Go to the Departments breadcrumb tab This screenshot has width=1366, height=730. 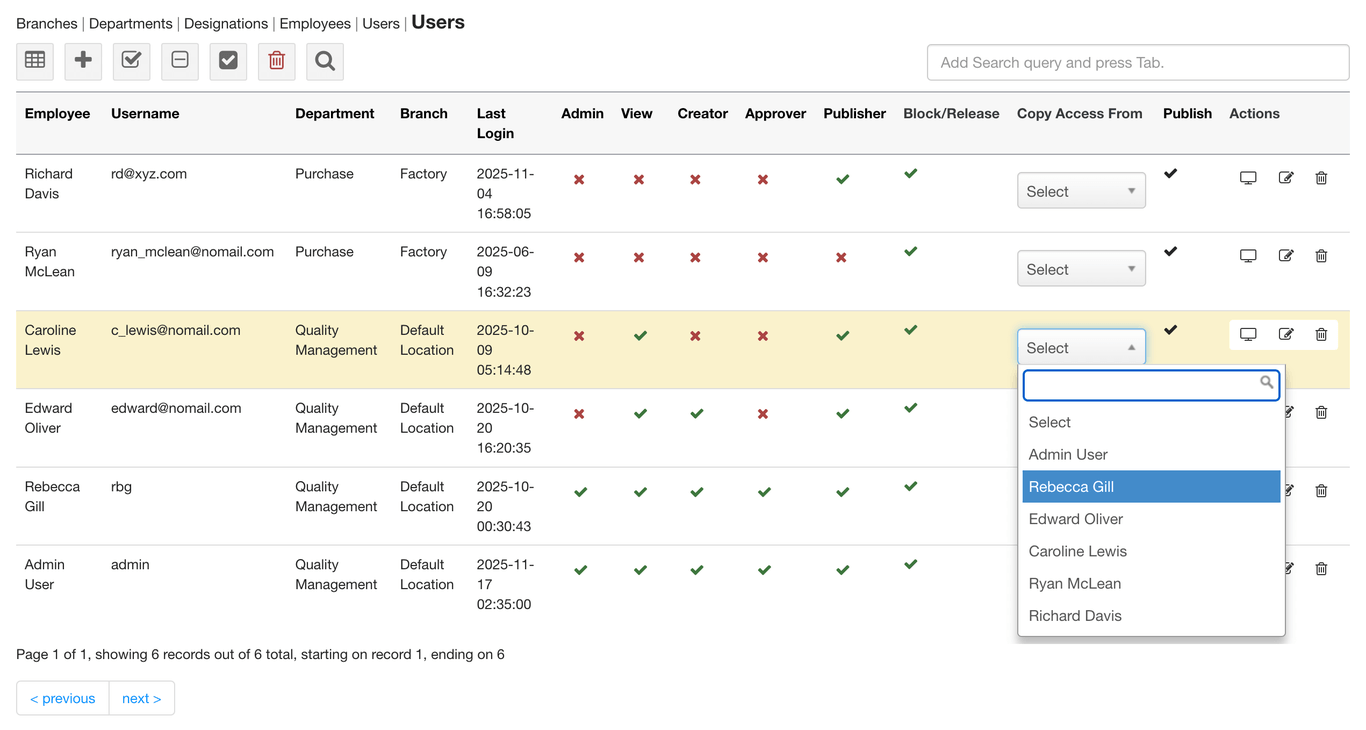[x=131, y=24]
